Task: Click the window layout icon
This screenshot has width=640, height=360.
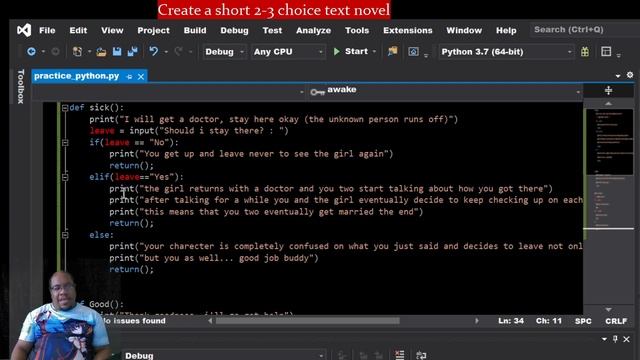Action: pyautogui.click(x=606, y=51)
